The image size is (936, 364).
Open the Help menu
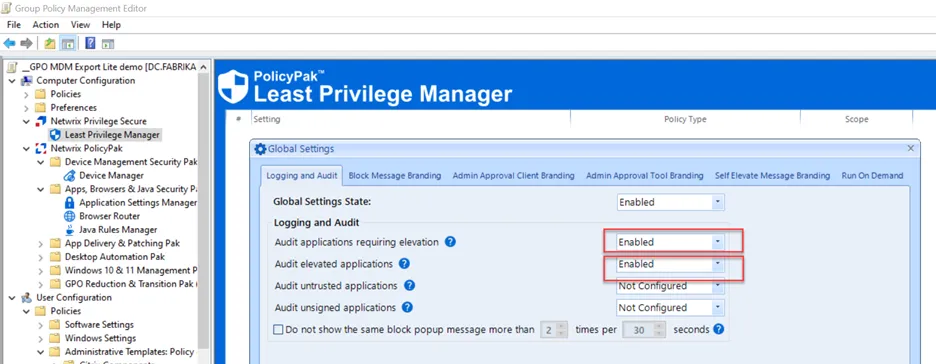click(111, 24)
